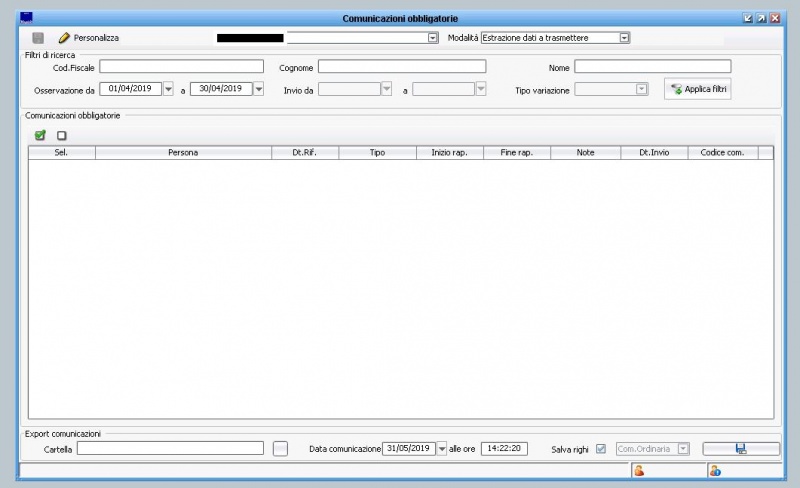
Task: Click the users group icon in status bar
Action: [714, 470]
